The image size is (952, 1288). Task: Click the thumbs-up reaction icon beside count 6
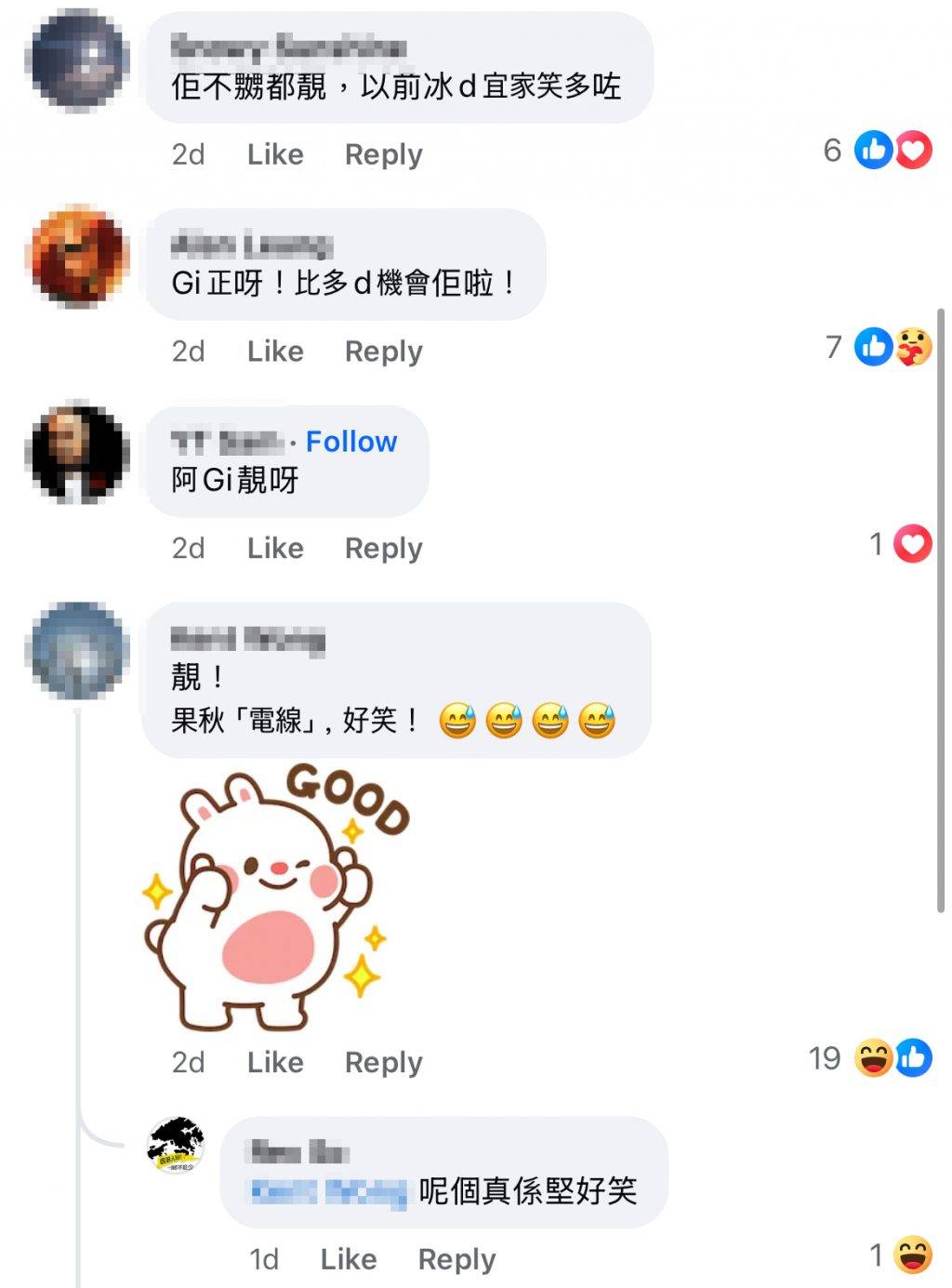click(x=874, y=150)
